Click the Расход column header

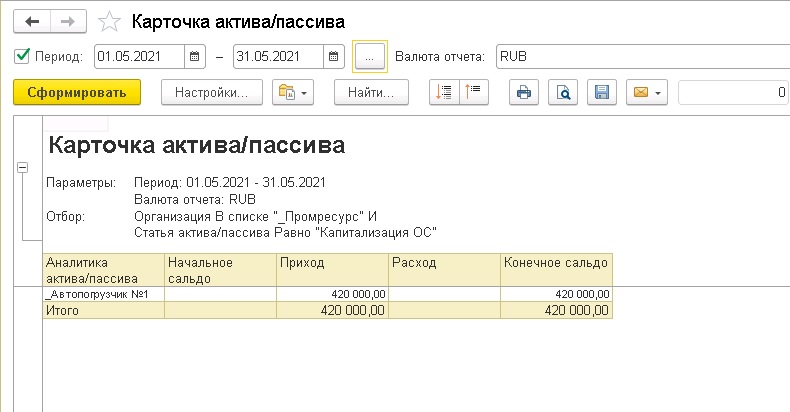[x=444, y=270]
